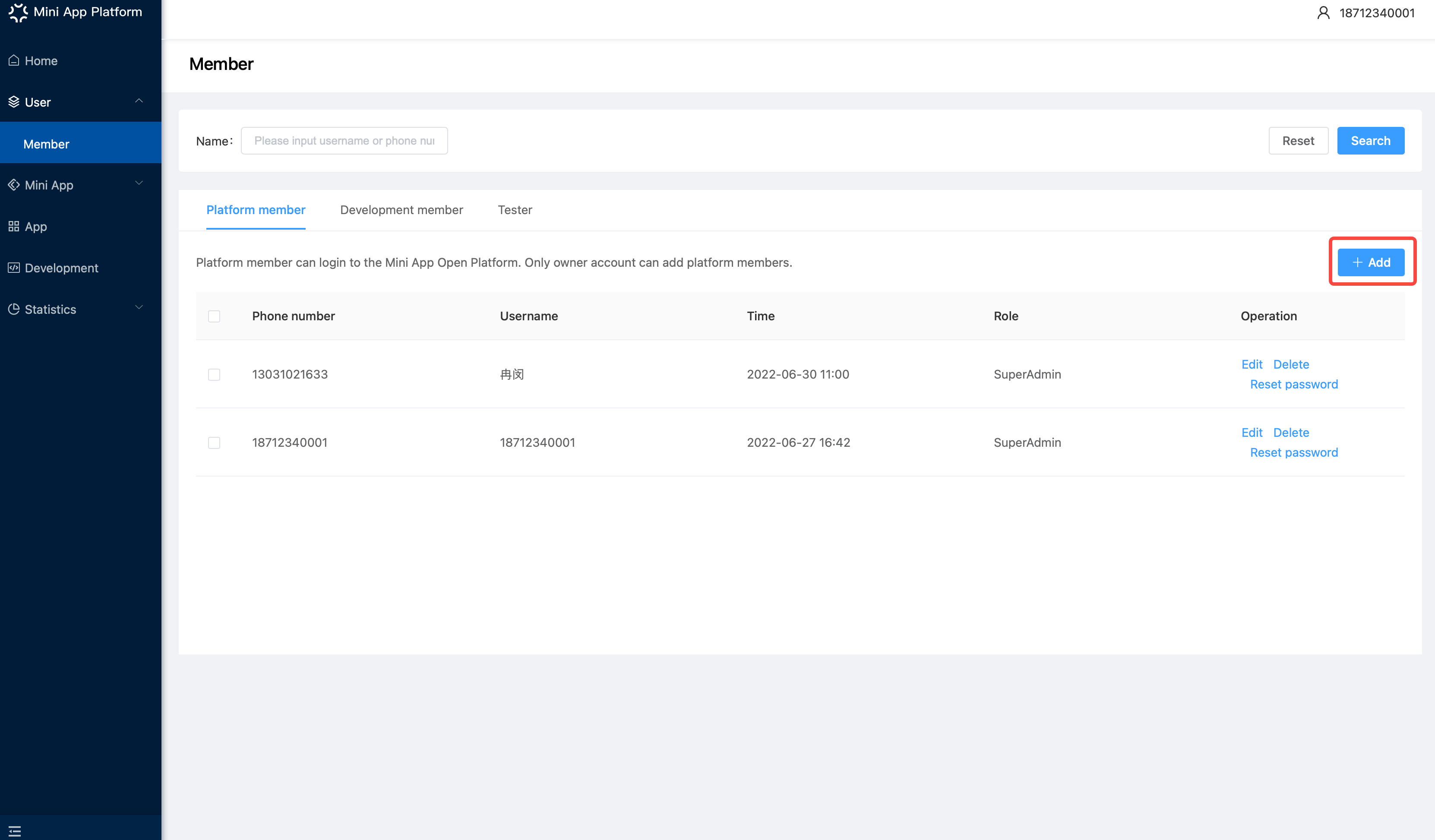
Task: Click the Search button
Action: click(1371, 141)
